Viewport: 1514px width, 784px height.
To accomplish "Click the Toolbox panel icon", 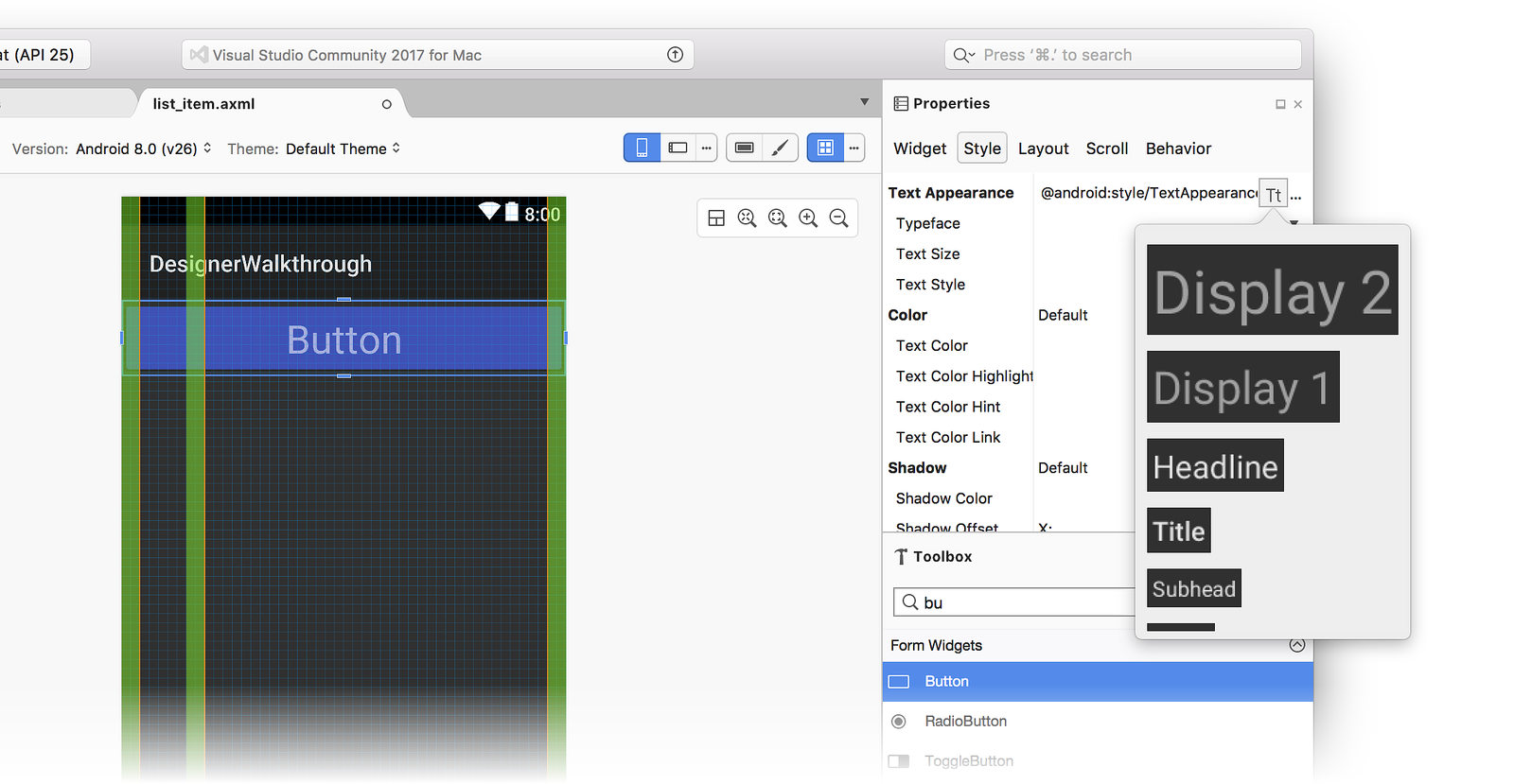I will click(901, 557).
